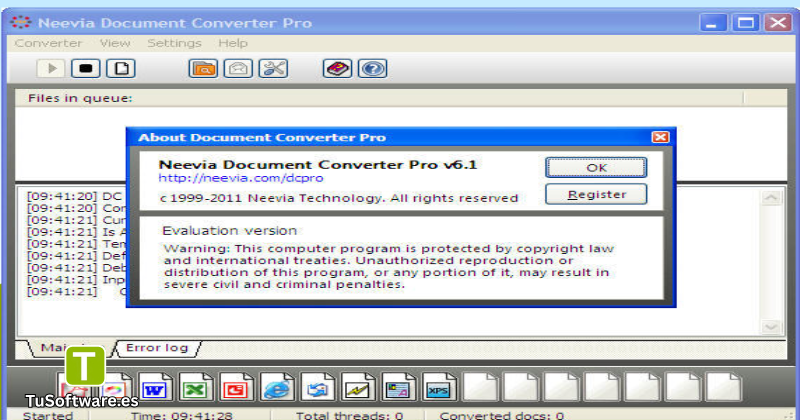The height and width of the screenshot is (420, 800).
Task: Click the log scrollbar down arrow
Action: tap(771, 327)
